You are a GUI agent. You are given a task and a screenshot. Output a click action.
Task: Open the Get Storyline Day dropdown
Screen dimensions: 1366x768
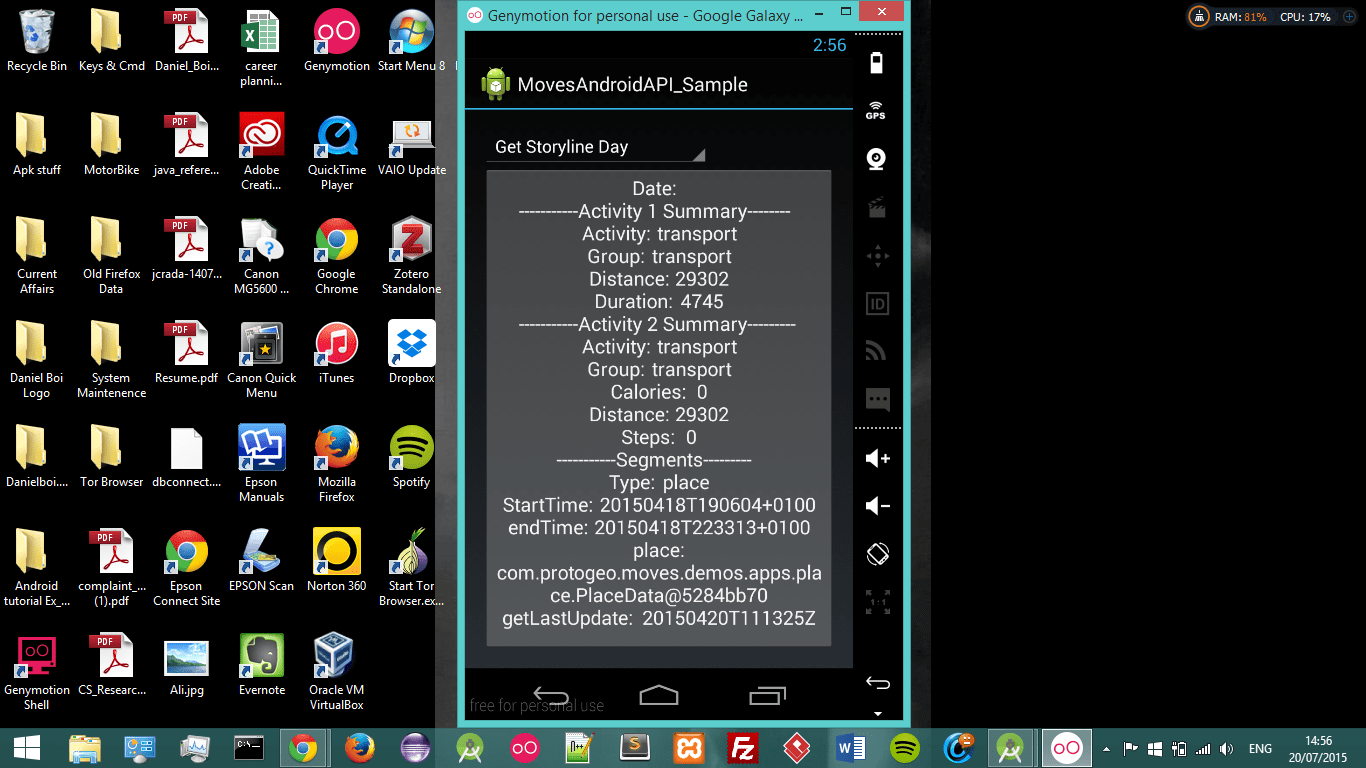tap(595, 147)
